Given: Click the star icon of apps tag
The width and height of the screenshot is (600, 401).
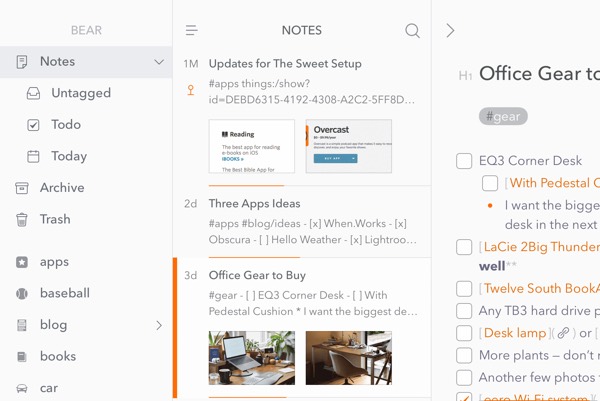Looking at the screenshot, I should (x=22, y=262).
